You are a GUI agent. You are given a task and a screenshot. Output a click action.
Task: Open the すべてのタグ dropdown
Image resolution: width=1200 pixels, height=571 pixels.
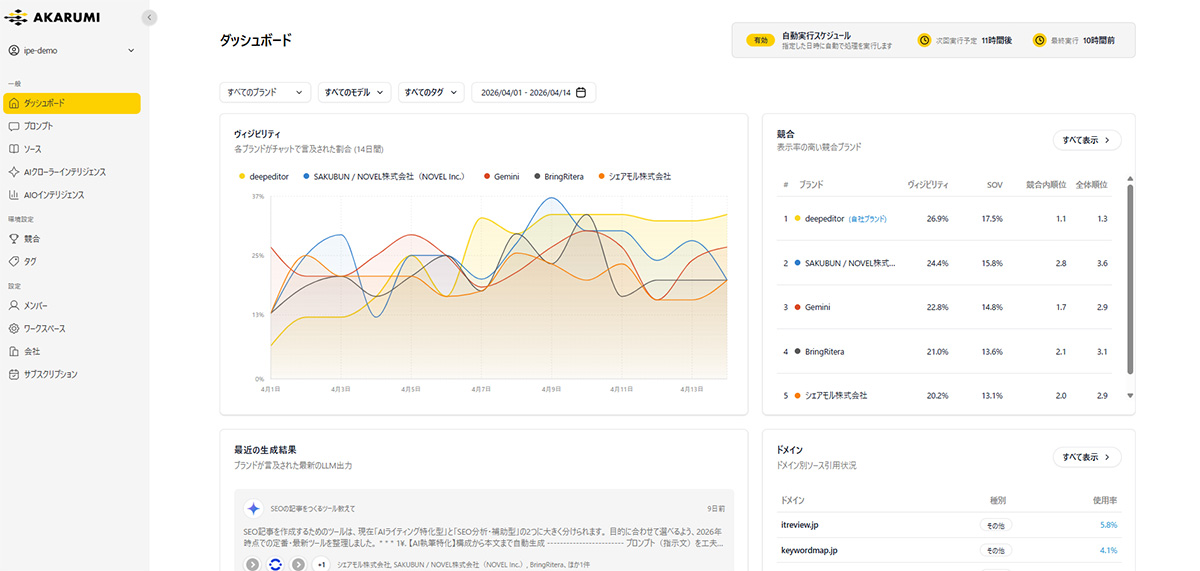tap(432, 92)
